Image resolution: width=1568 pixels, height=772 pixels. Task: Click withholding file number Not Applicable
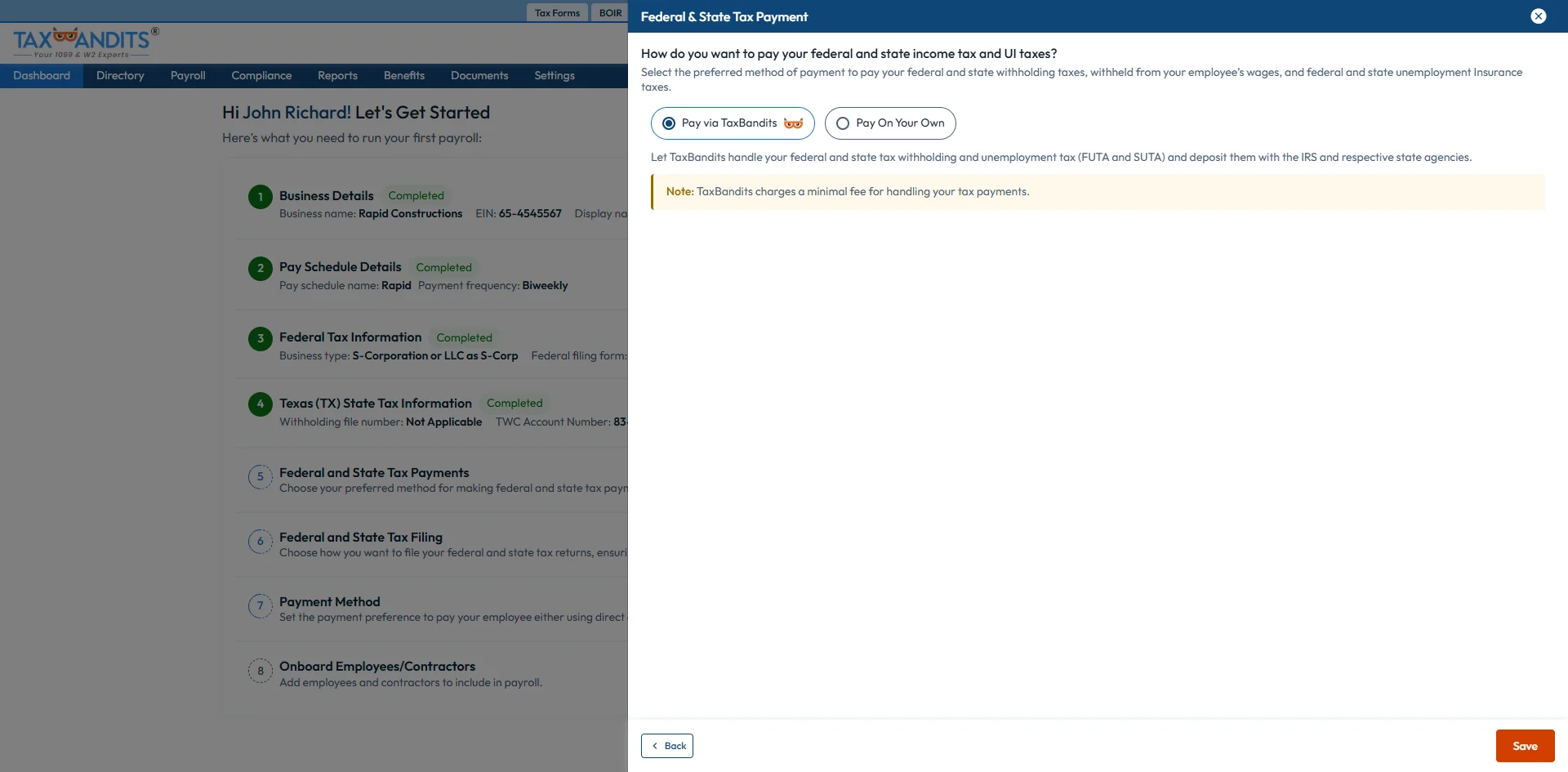(443, 422)
